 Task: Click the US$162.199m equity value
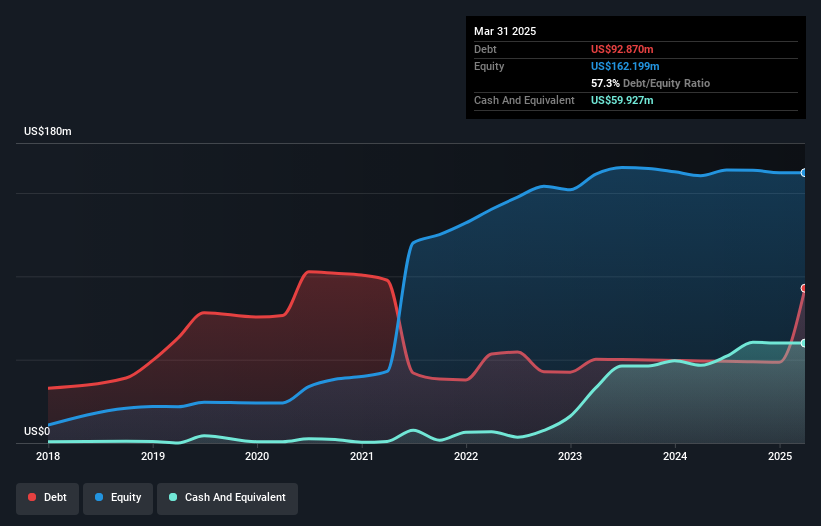[625, 66]
